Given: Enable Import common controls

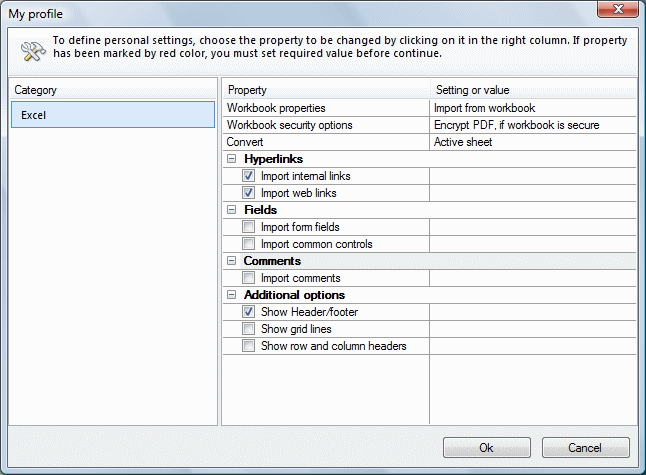Looking at the screenshot, I should click(248, 244).
